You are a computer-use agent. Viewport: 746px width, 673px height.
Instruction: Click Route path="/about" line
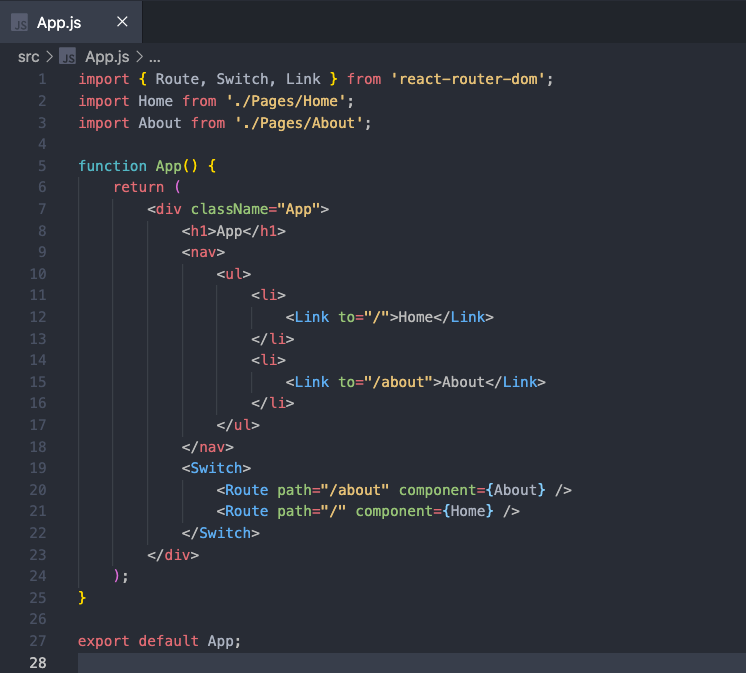pyautogui.click(x=394, y=490)
